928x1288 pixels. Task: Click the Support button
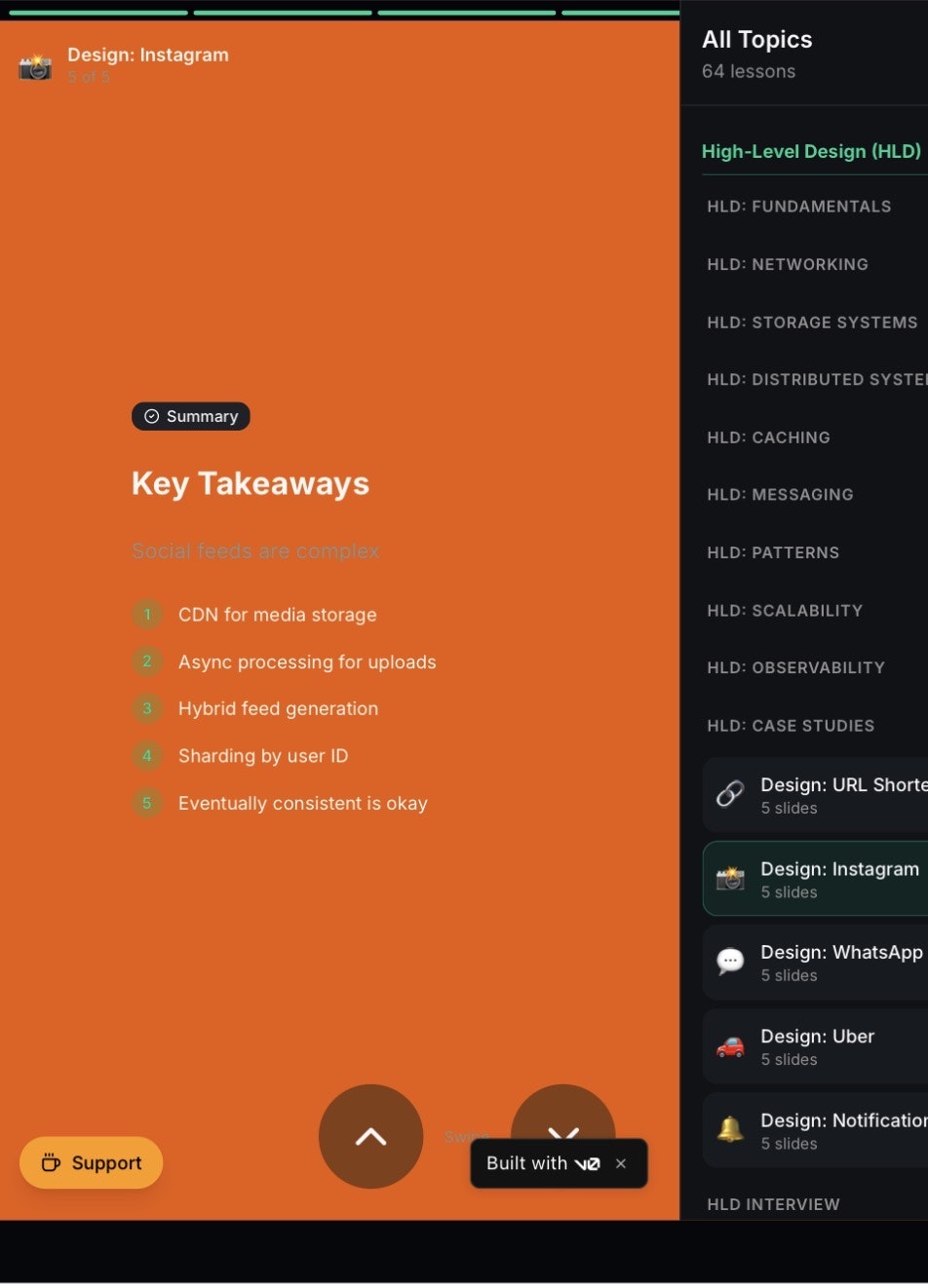coord(91,1162)
